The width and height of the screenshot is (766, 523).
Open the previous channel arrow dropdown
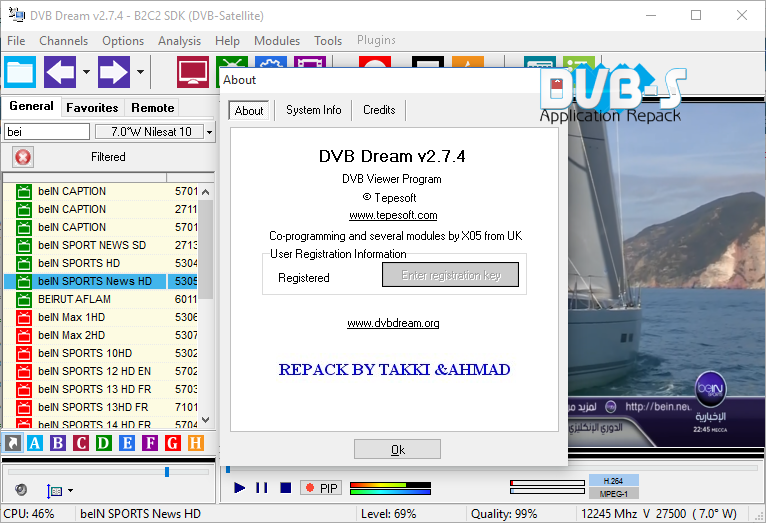point(86,72)
